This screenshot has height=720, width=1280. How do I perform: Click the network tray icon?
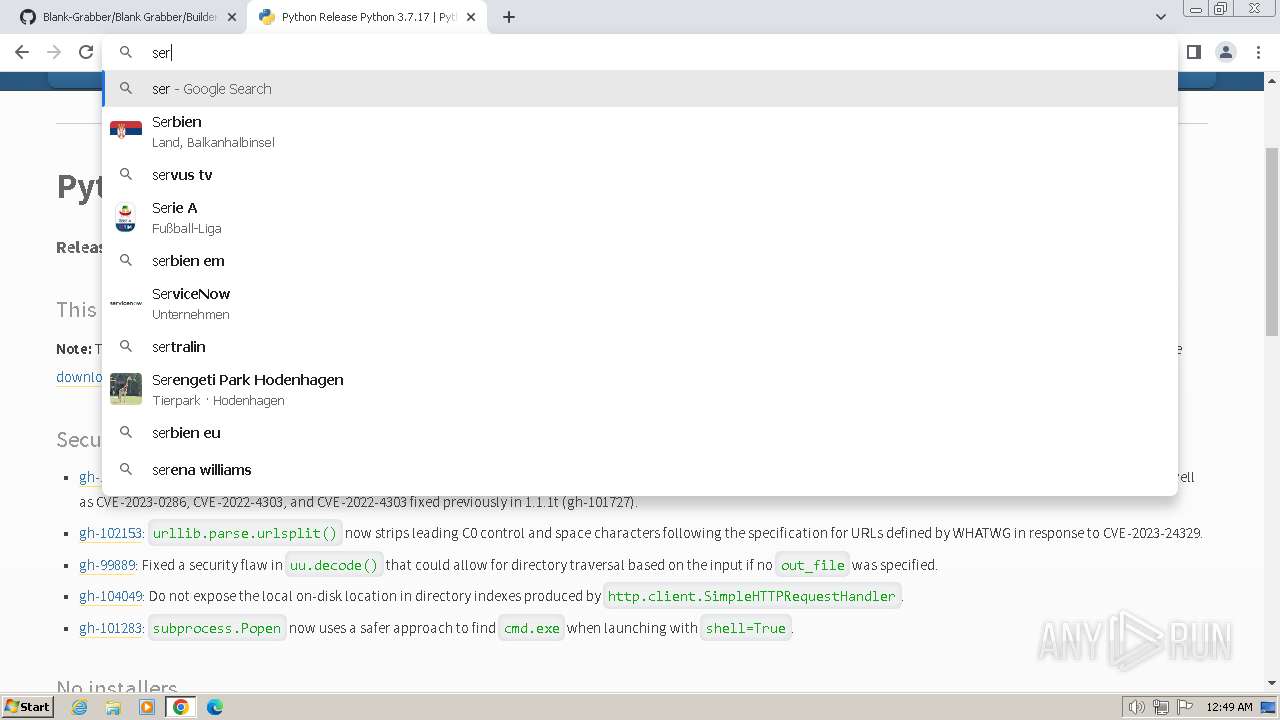(1160, 707)
